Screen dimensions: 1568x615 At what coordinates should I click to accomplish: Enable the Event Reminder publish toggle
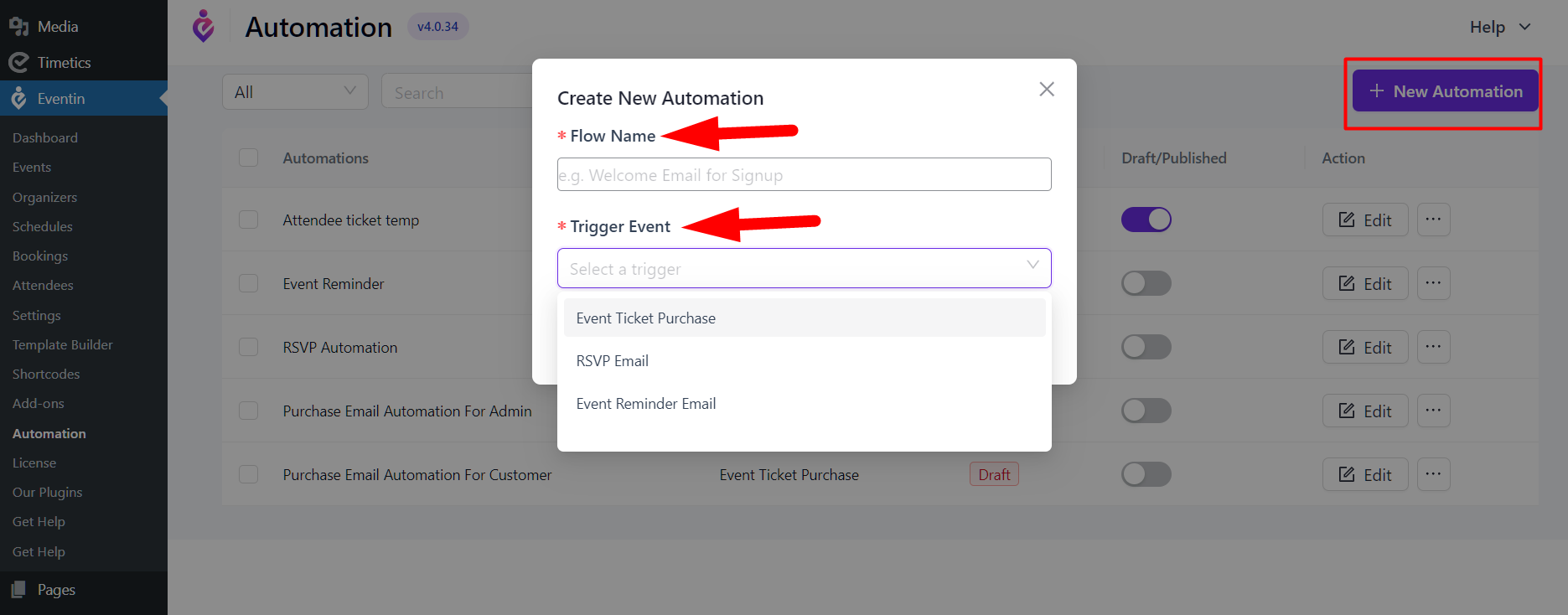pyautogui.click(x=1146, y=283)
